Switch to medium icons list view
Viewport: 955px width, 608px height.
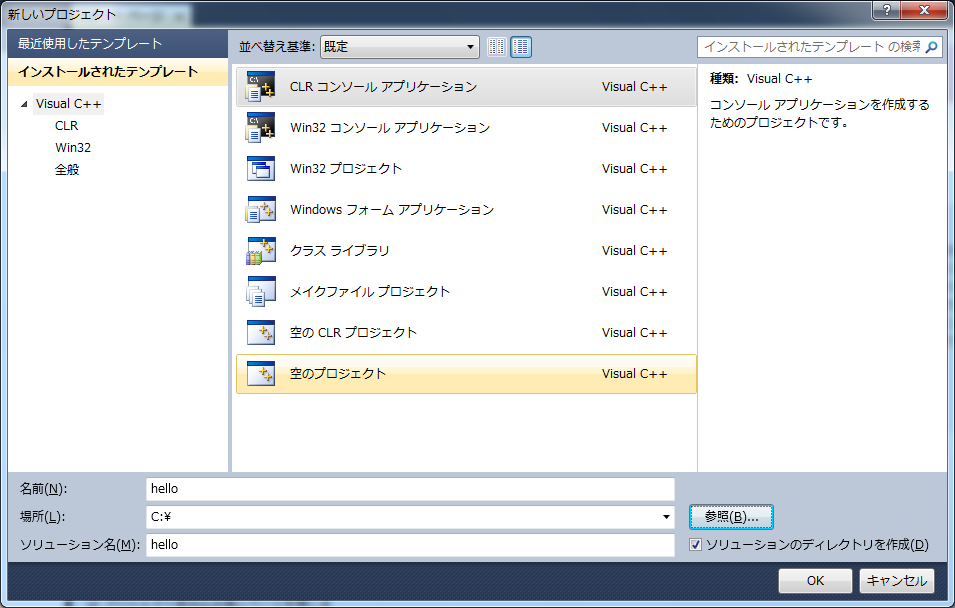pos(521,47)
